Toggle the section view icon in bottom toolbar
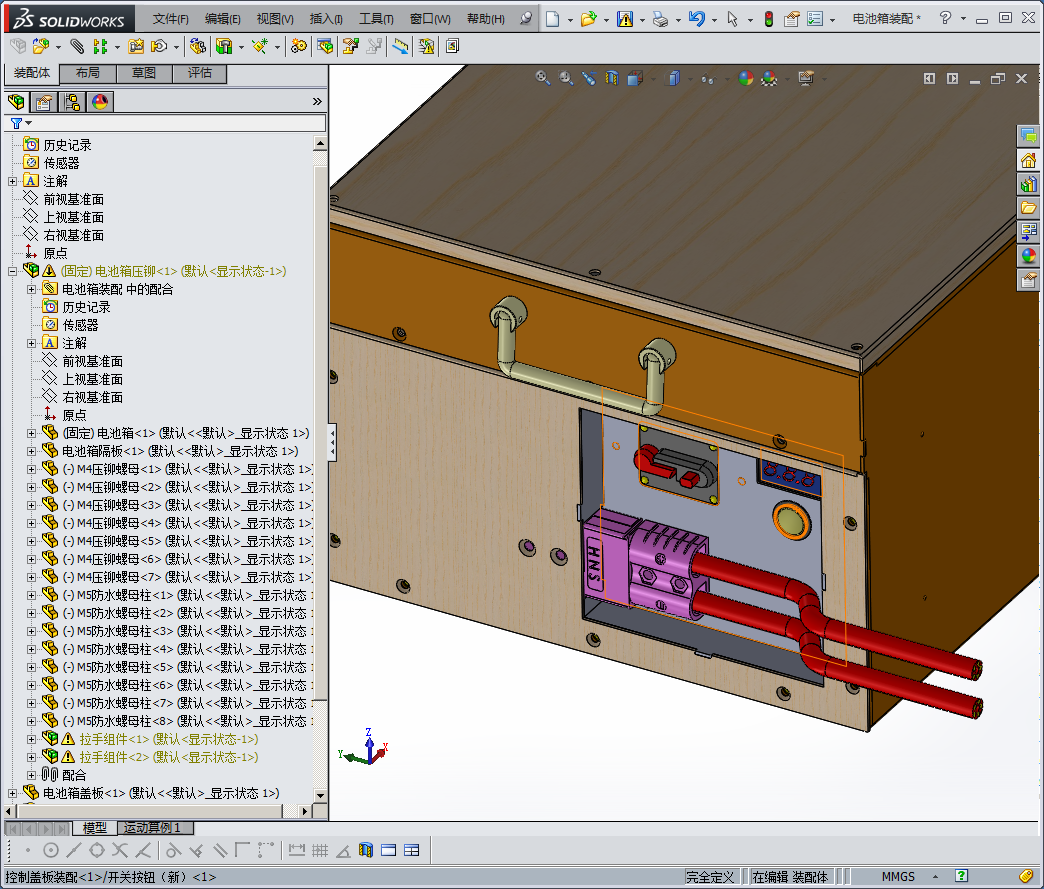This screenshot has height=889, width=1044. (366, 850)
